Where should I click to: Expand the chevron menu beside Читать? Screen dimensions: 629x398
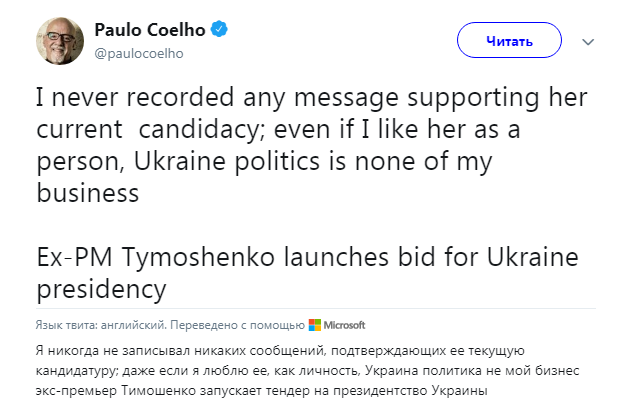point(588,42)
